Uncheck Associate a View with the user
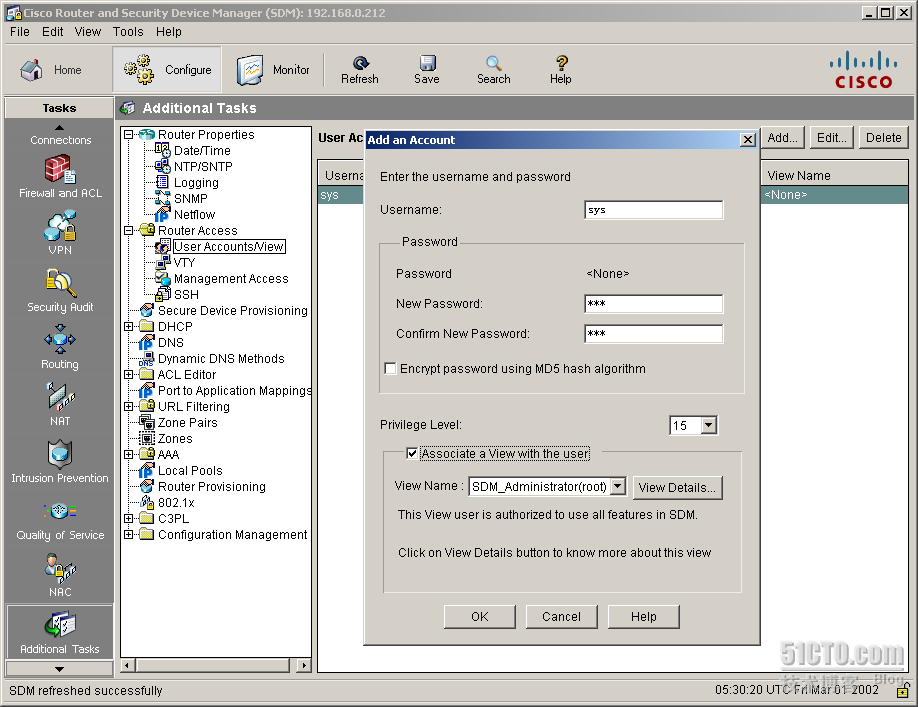Viewport: 918px width, 707px height. point(412,454)
